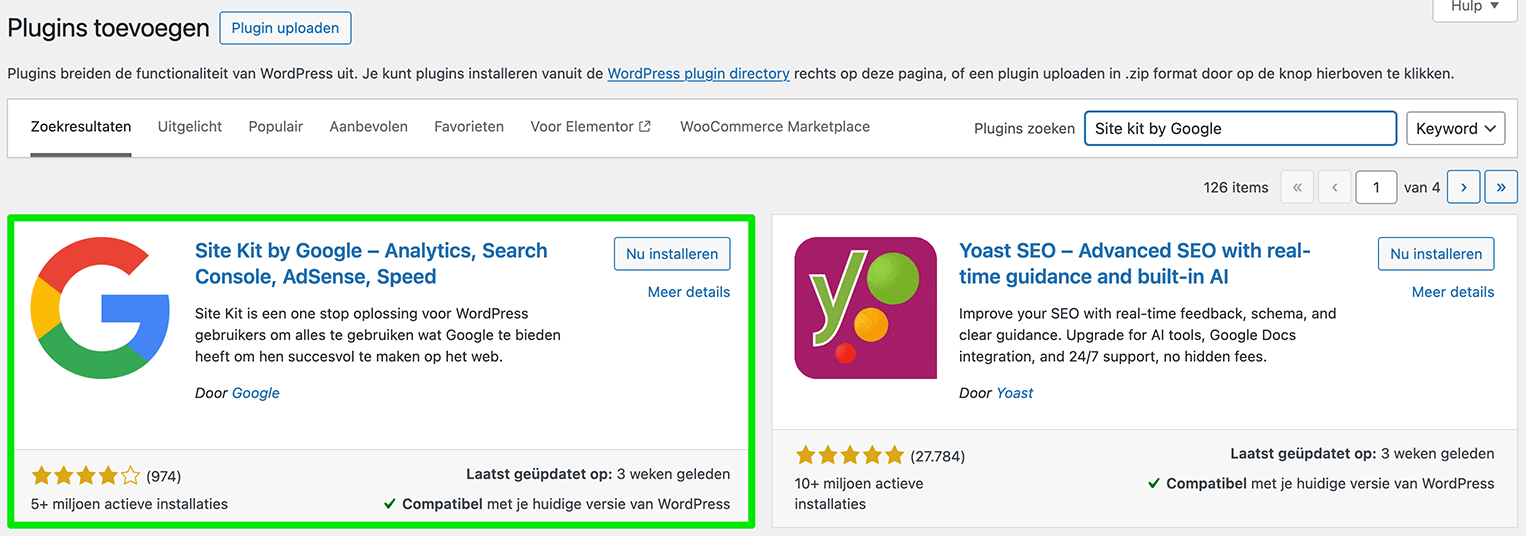Open the WordPress plugin directory link
This screenshot has width=1526, height=536.
[698, 73]
